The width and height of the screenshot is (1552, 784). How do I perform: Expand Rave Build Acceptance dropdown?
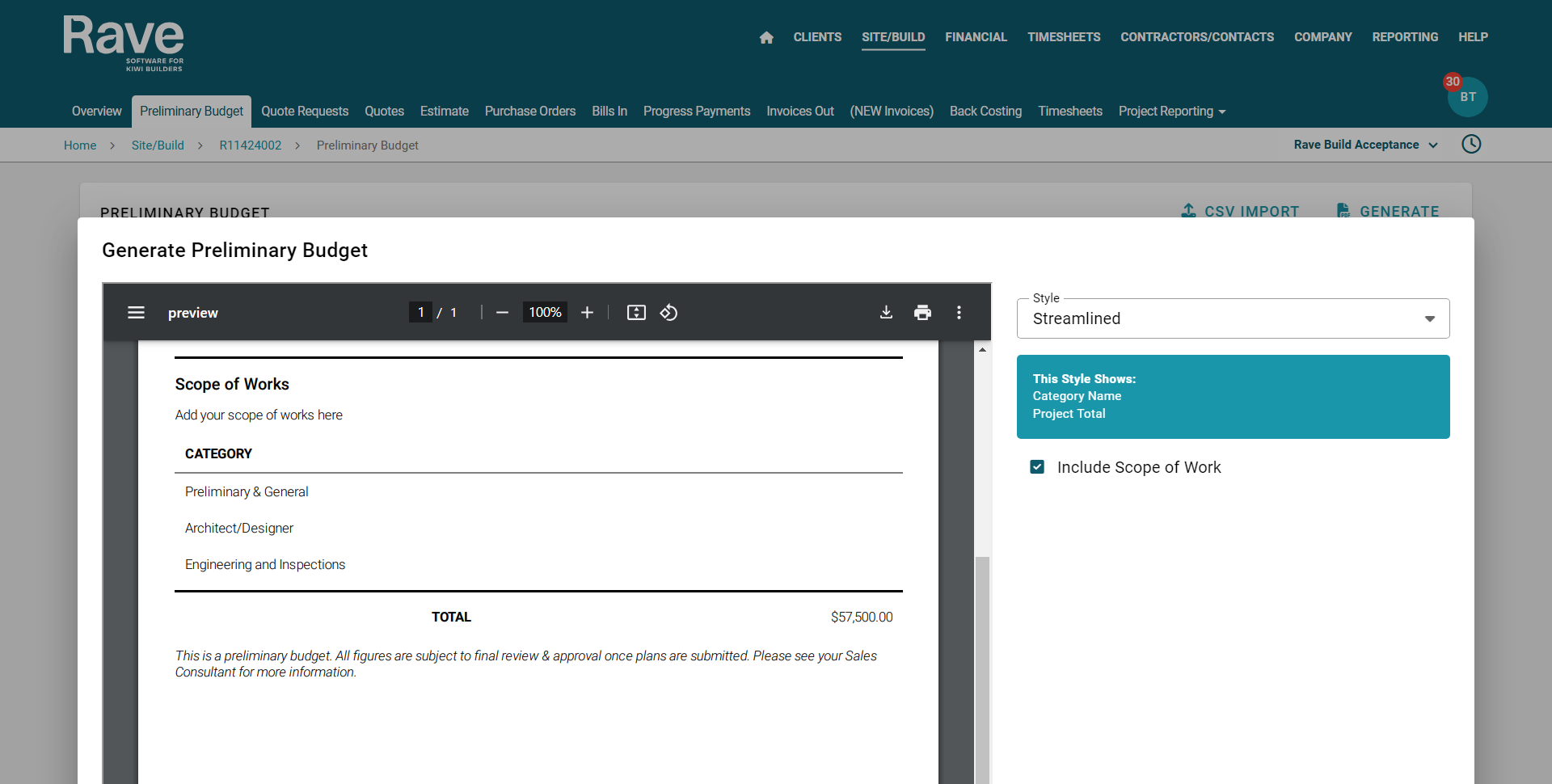[1365, 145]
